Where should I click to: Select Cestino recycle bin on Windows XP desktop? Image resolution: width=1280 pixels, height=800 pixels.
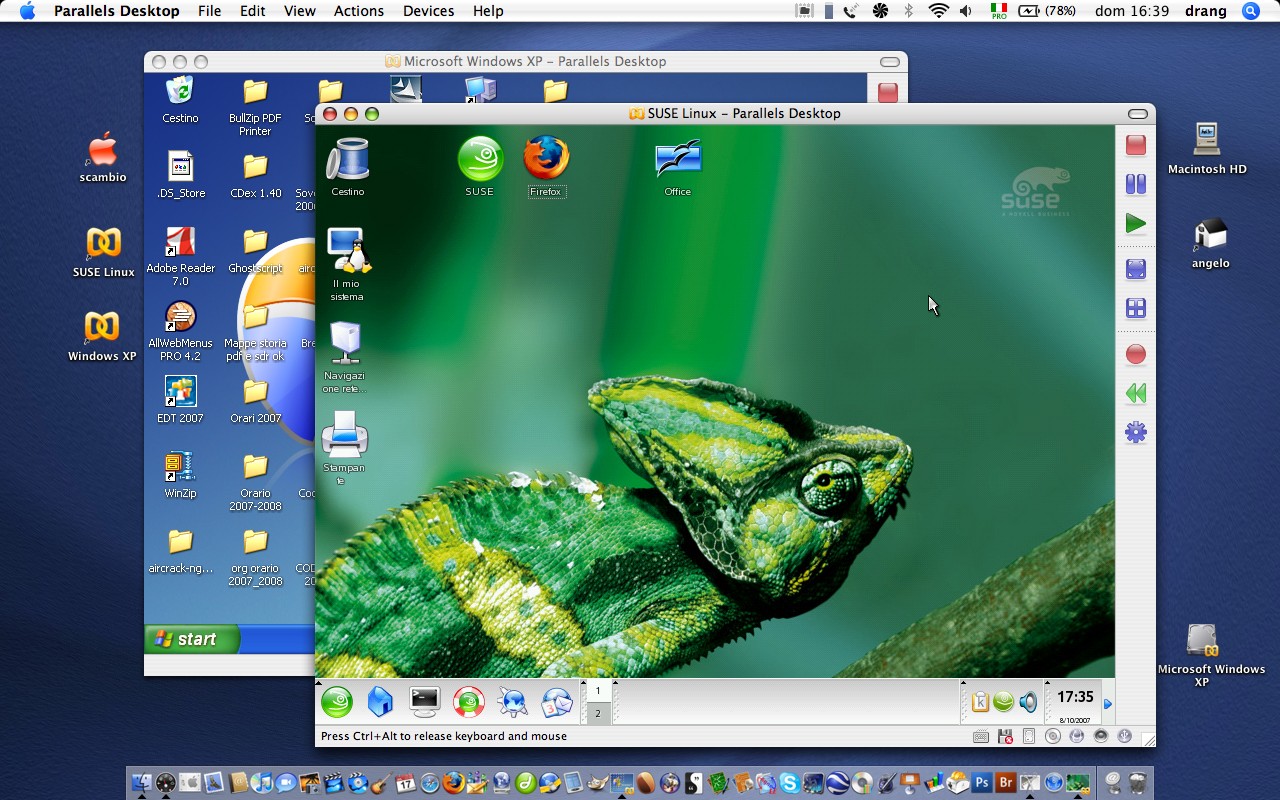pyautogui.click(x=180, y=100)
